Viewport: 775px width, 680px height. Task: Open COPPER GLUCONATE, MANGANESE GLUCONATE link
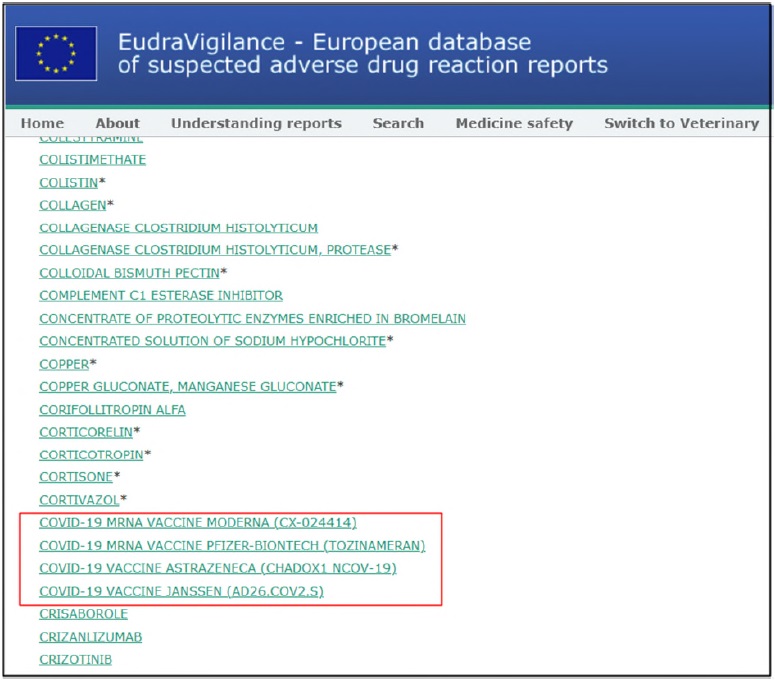click(x=188, y=386)
